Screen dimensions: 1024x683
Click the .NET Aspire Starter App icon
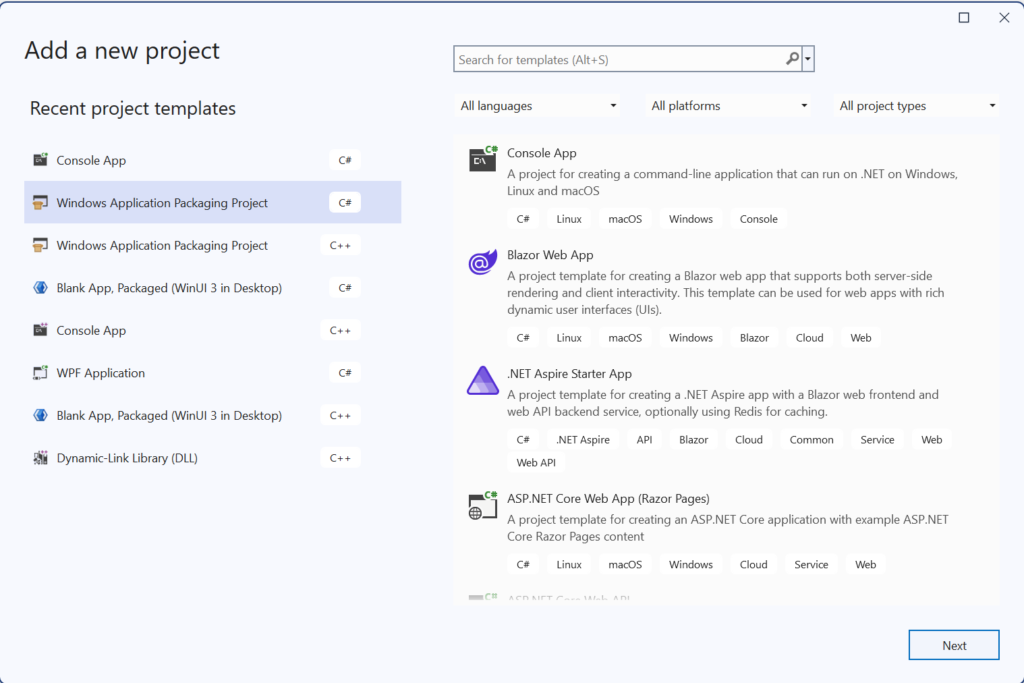click(483, 381)
